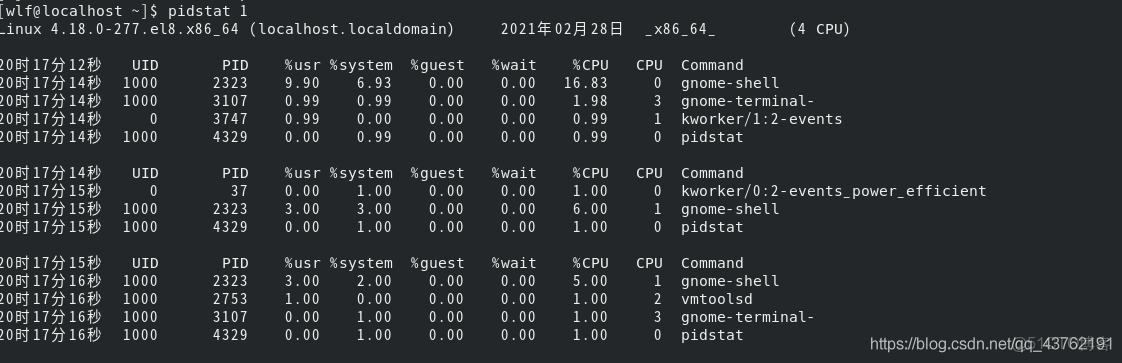Click '%guest' header in the 20时17分15秒 header row
The width and height of the screenshot is (1122, 363).
(437, 263)
